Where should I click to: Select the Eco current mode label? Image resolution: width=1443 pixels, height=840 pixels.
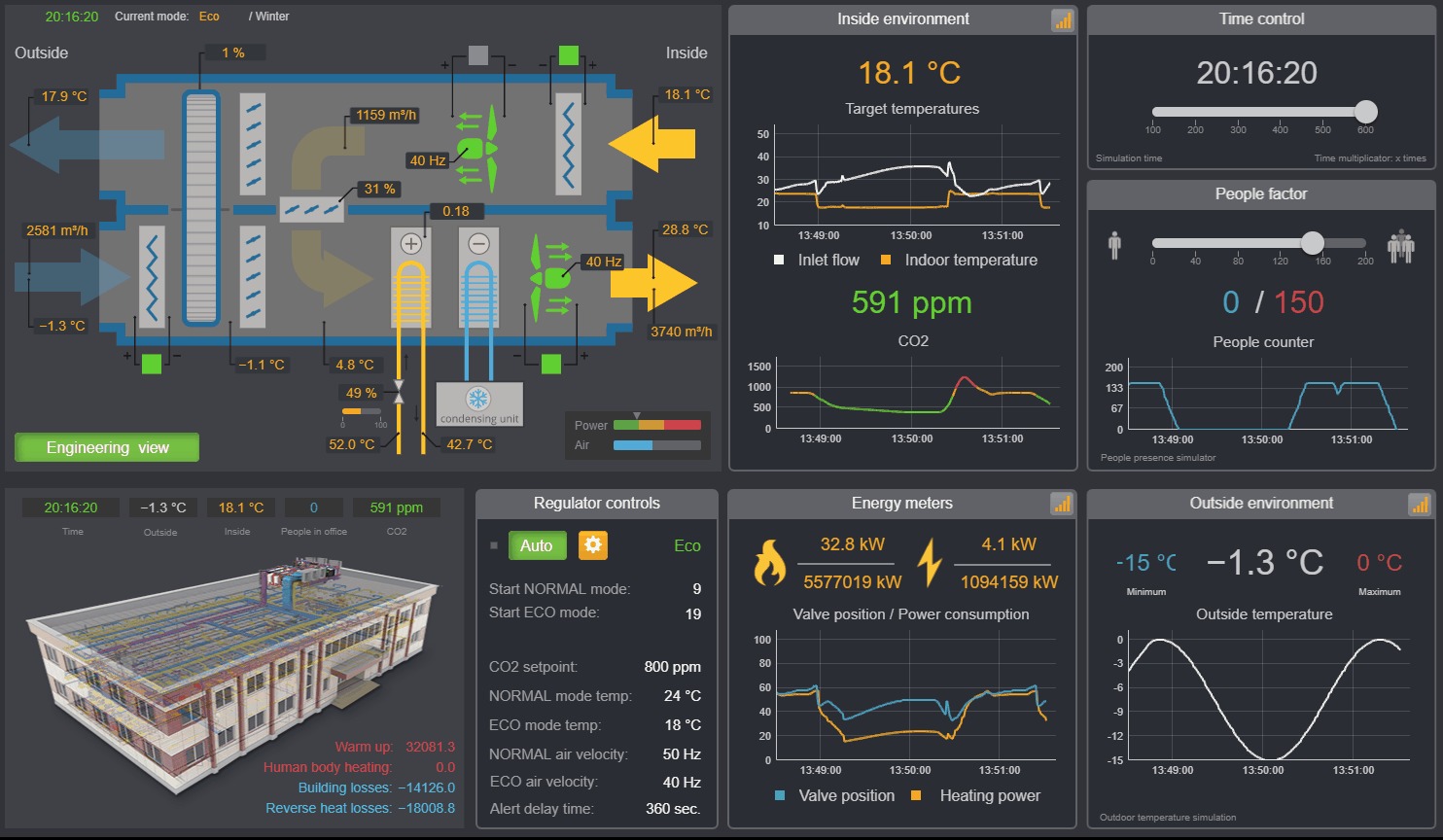click(208, 16)
